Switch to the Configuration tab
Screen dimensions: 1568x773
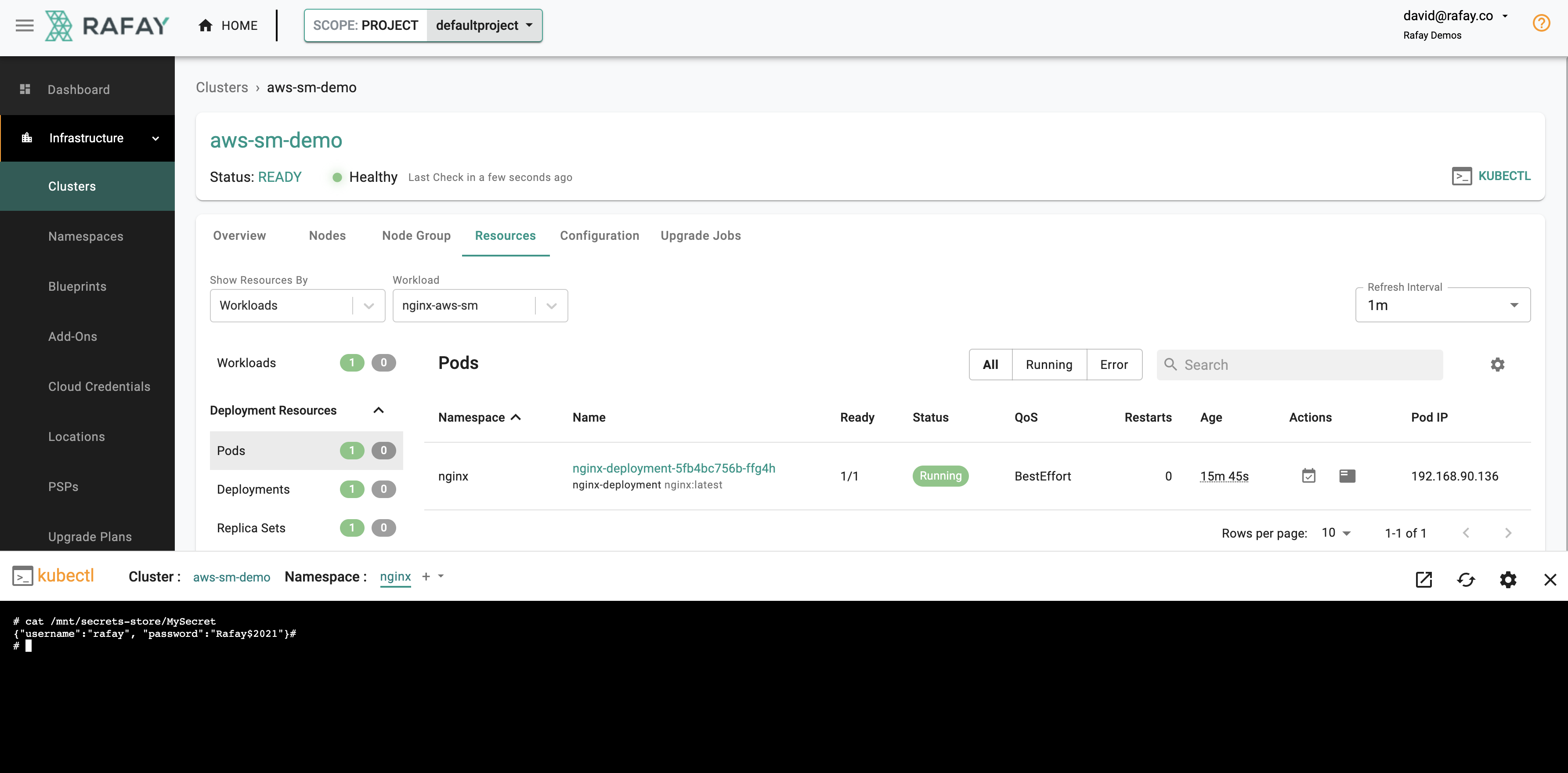(x=599, y=235)
